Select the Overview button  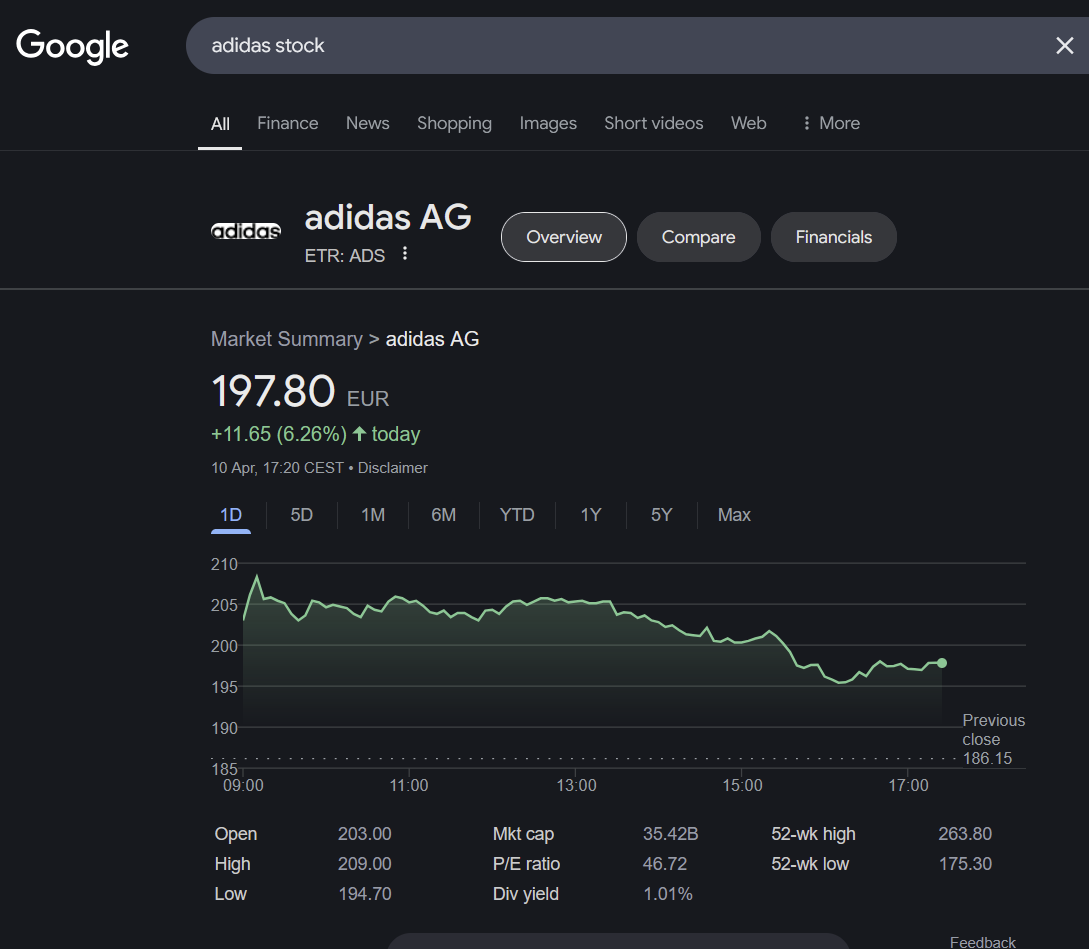[x=564, y=237]
